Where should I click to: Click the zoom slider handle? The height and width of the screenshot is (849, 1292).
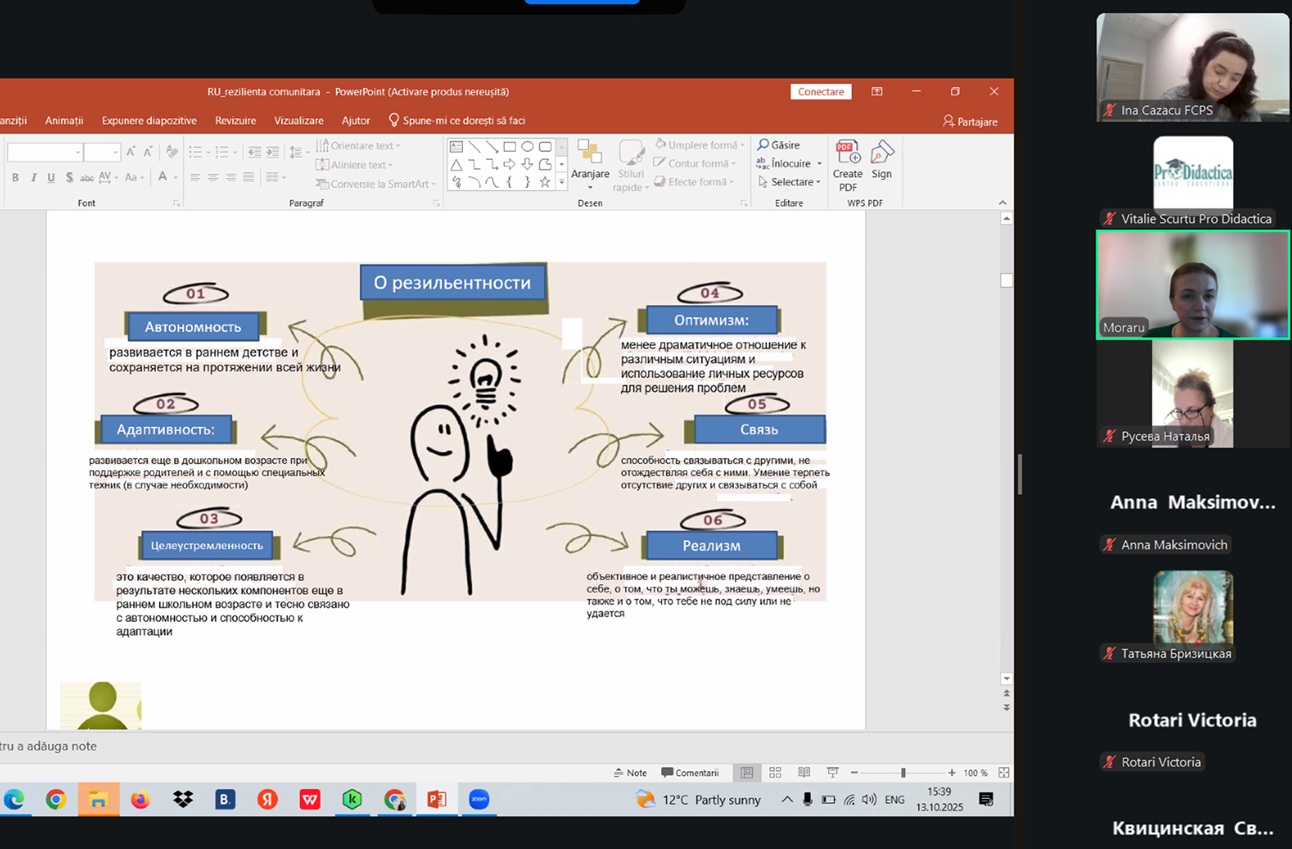pos(903,773)
